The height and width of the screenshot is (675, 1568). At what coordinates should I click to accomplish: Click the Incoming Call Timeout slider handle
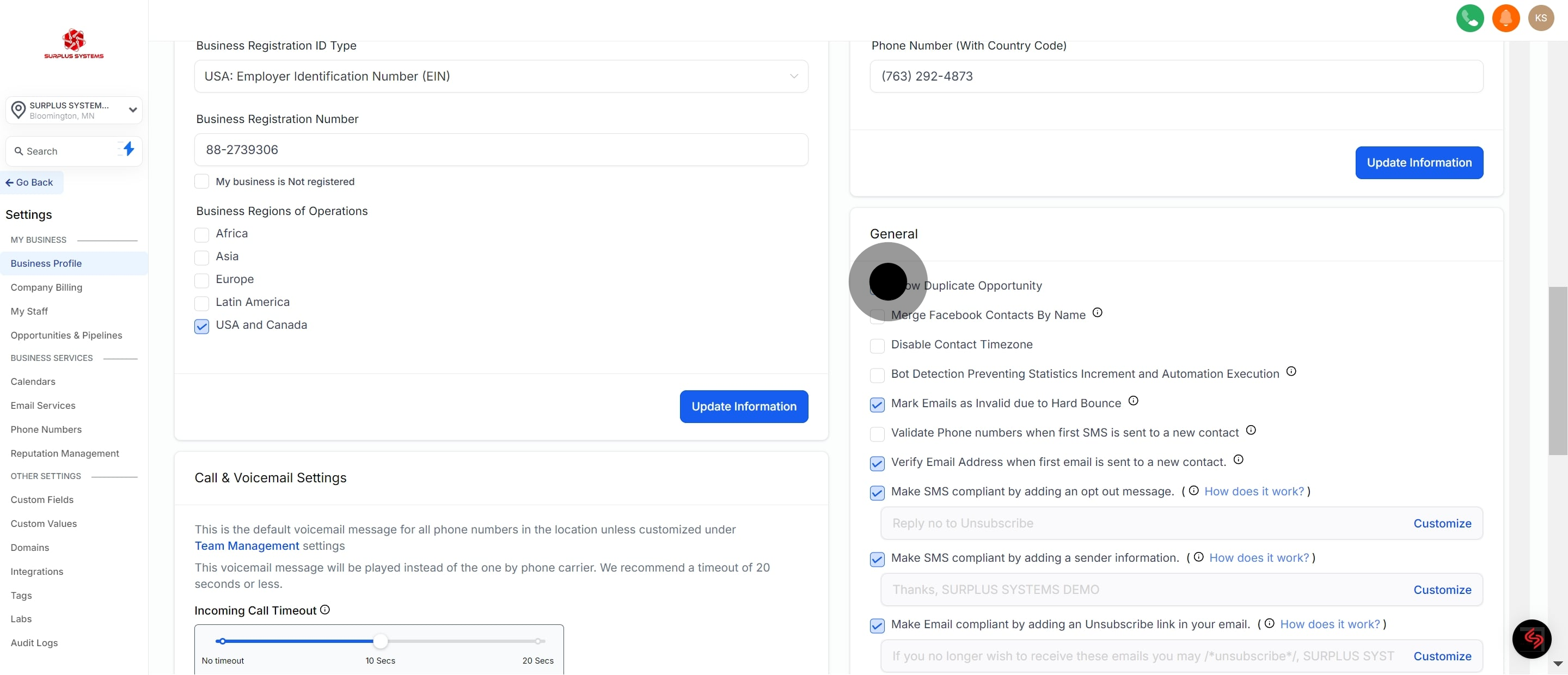click(380, 641)
